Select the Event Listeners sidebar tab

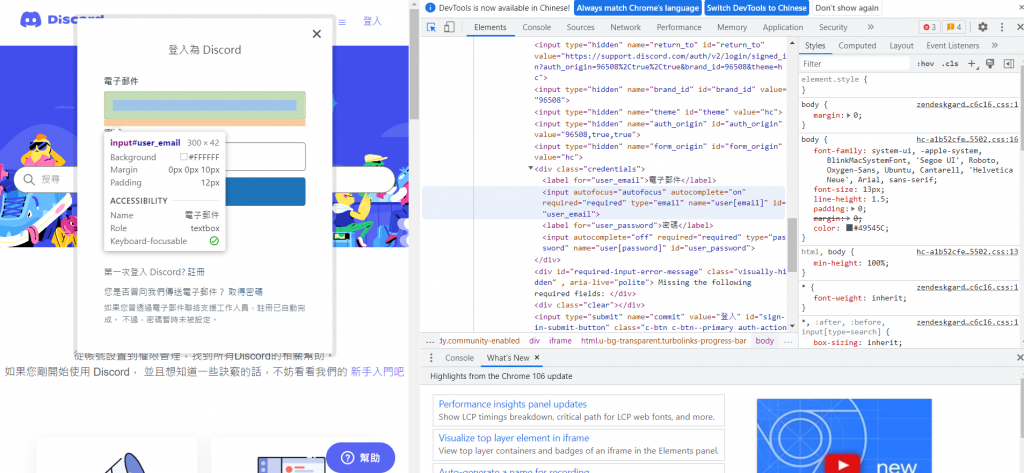(x=953, y=45)
